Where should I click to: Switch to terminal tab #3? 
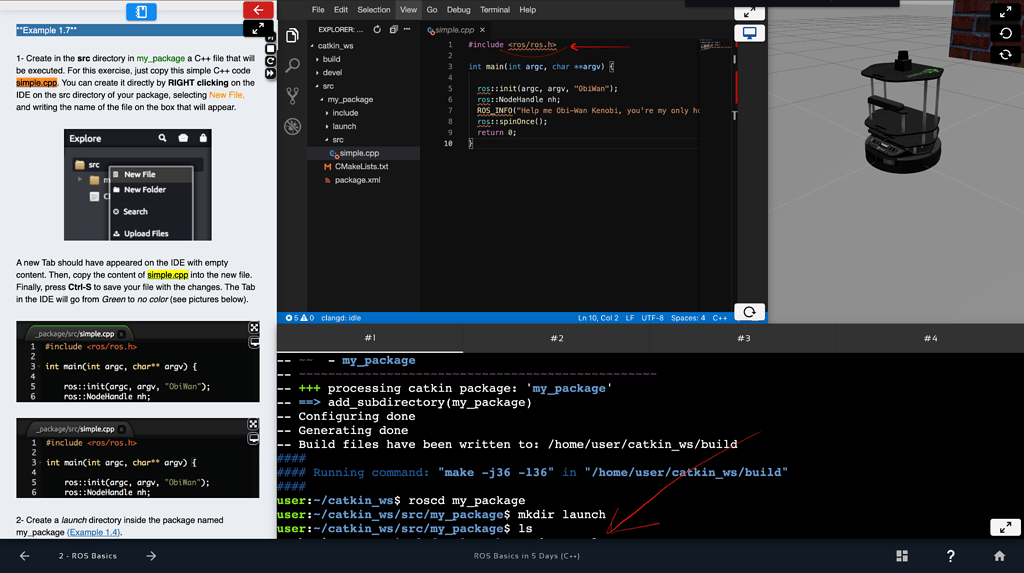pos(743,338)
